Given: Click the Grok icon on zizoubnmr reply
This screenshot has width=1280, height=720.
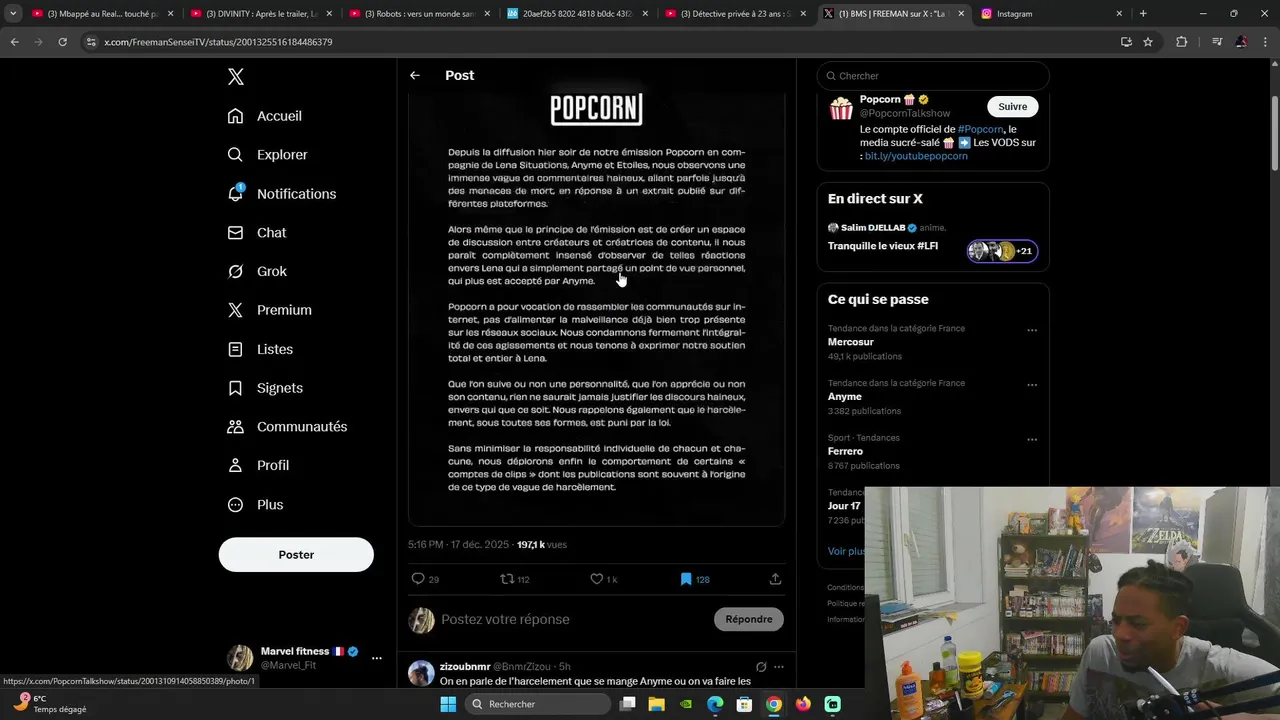Looking at the screenshot, I should tap(761, 667).
